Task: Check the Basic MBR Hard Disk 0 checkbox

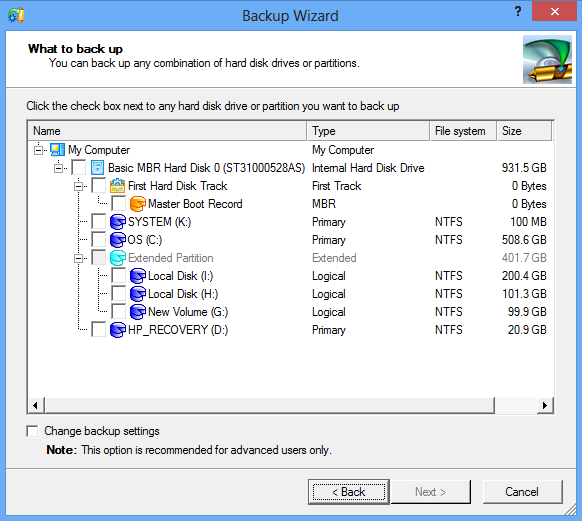Action: coord(79,168)
